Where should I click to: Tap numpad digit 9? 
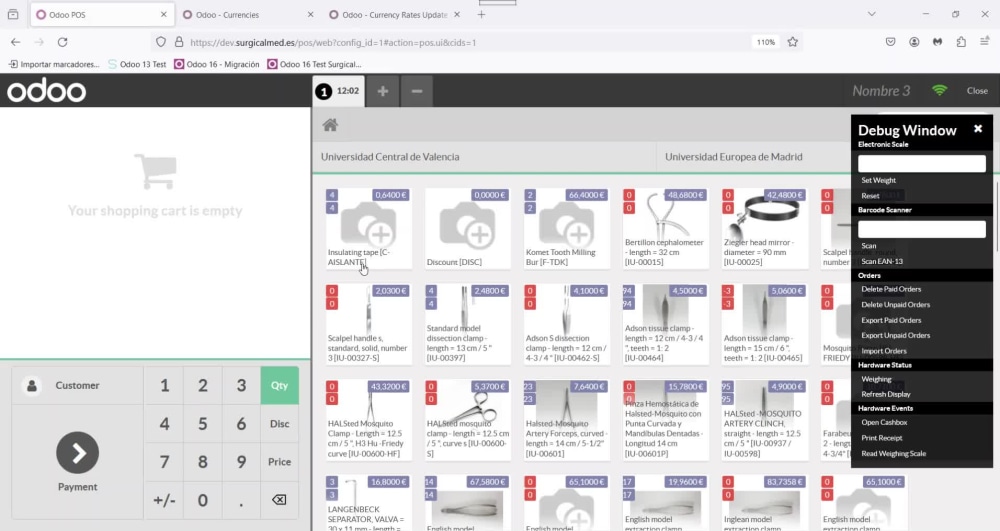pos(241,462)
